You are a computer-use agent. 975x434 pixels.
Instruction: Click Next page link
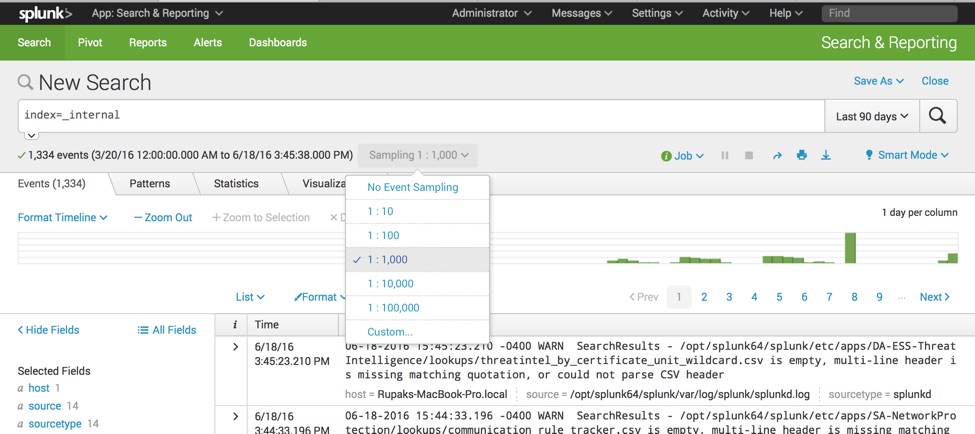(935, 297)
